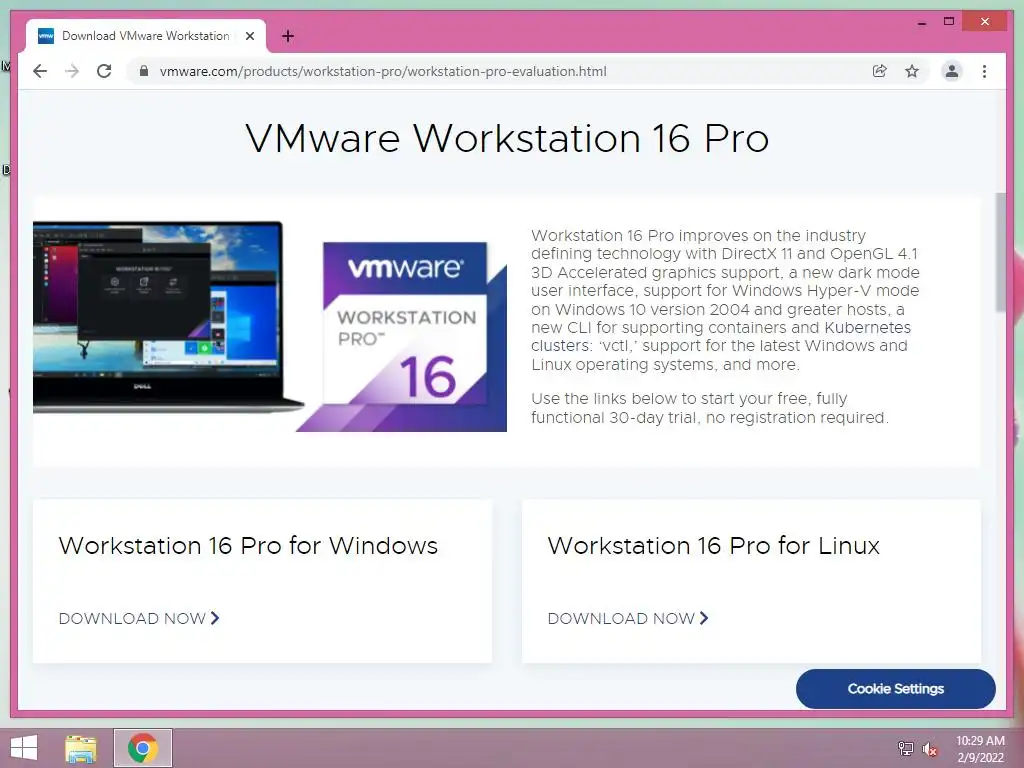Screen dimensions: 1024x768
Task: Click the Workstation 16 Pro for Windows heading
Action: (x=248, y=545)
